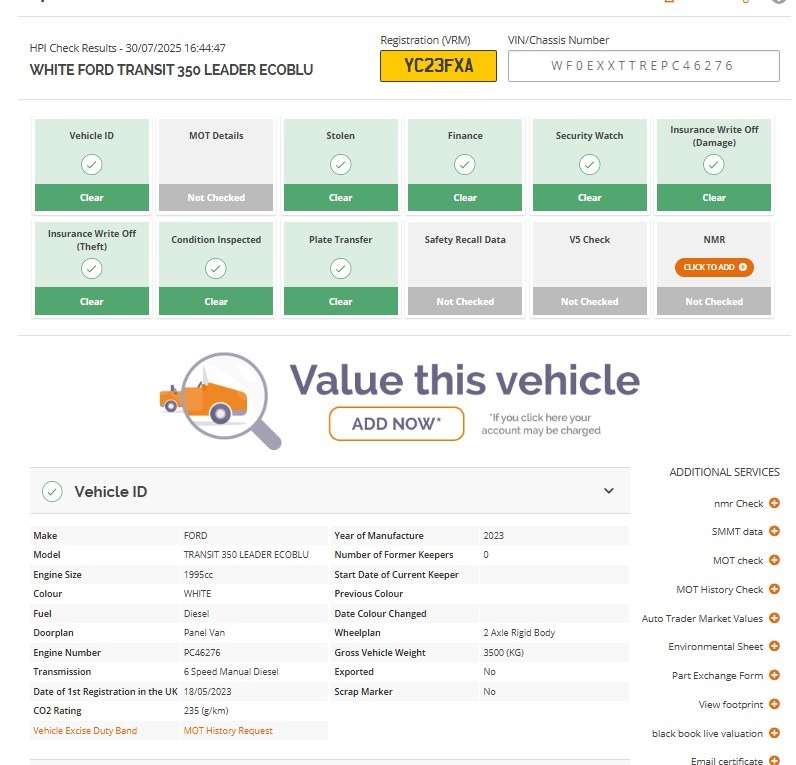The width and height of the screenshot is (796, 765).
Task: Click Clear status under Finance tile
Action: tap(465, 197)
